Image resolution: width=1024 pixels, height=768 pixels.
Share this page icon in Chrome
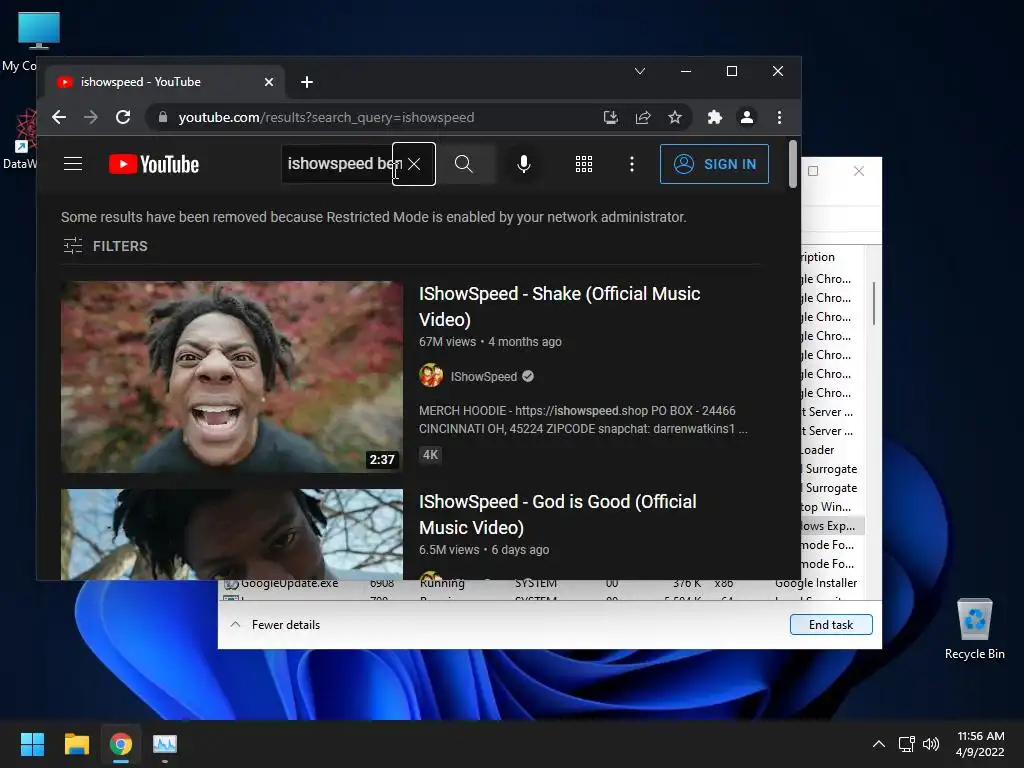coord(643,118)
